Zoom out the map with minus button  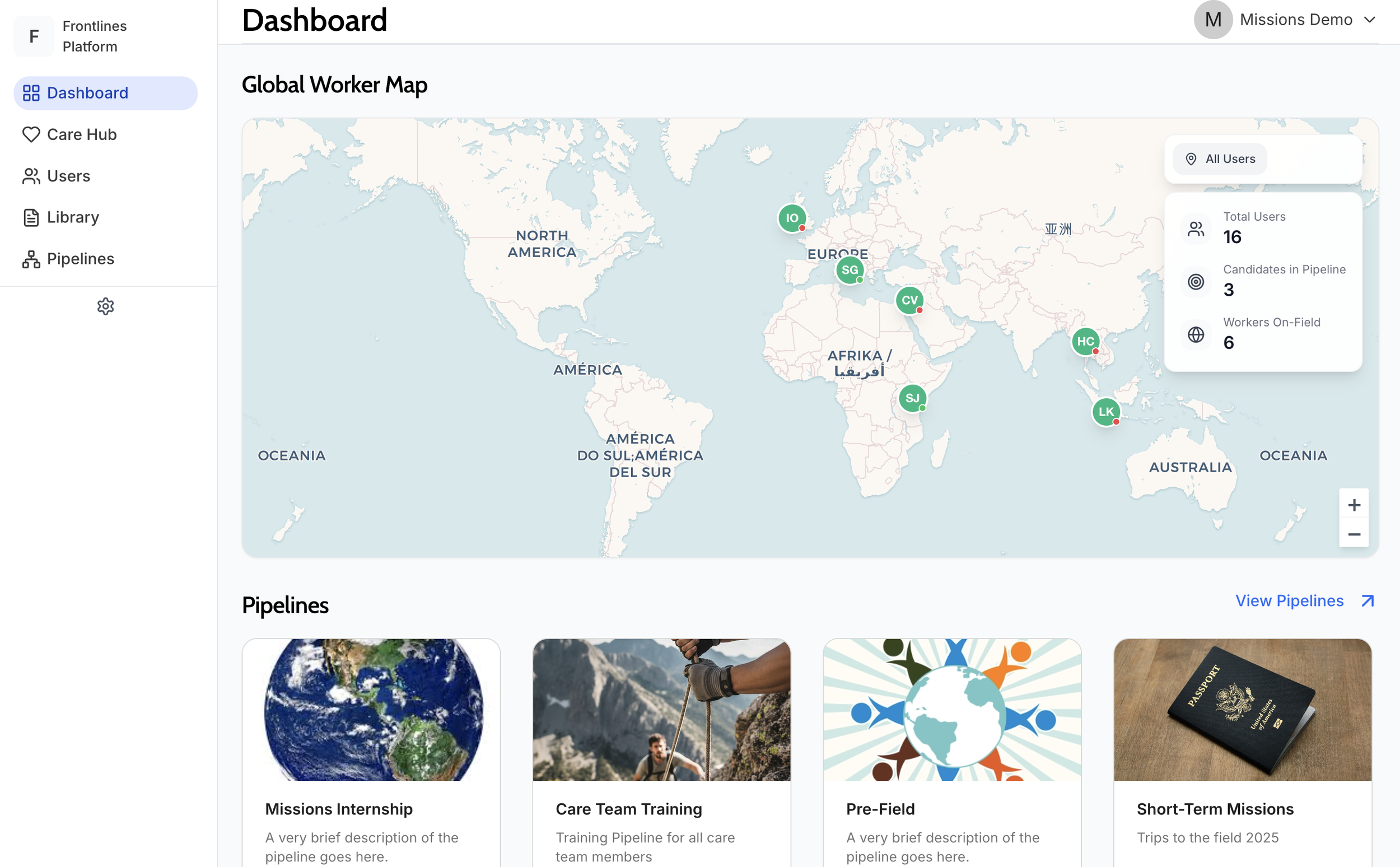pyautogui.click(x=1354, y=534)
